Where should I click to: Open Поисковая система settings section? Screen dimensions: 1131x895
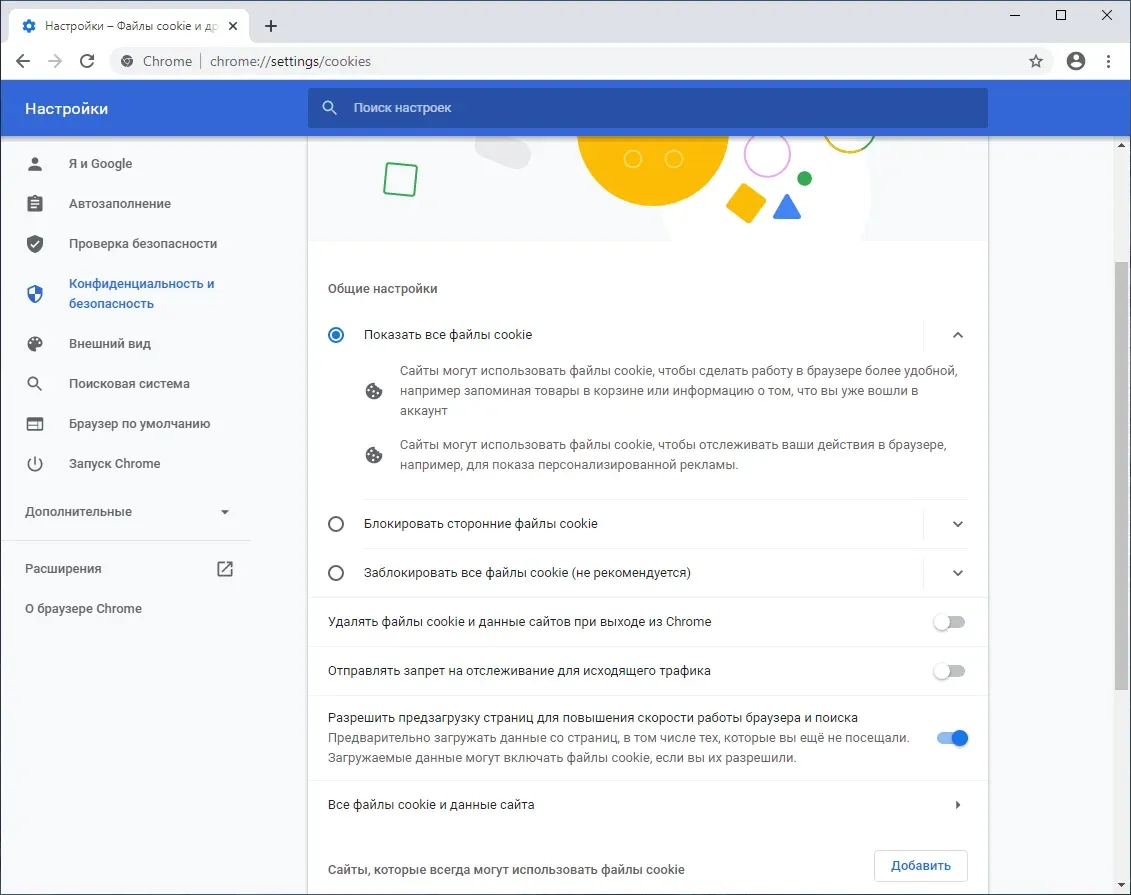click(x=129, y=384)
